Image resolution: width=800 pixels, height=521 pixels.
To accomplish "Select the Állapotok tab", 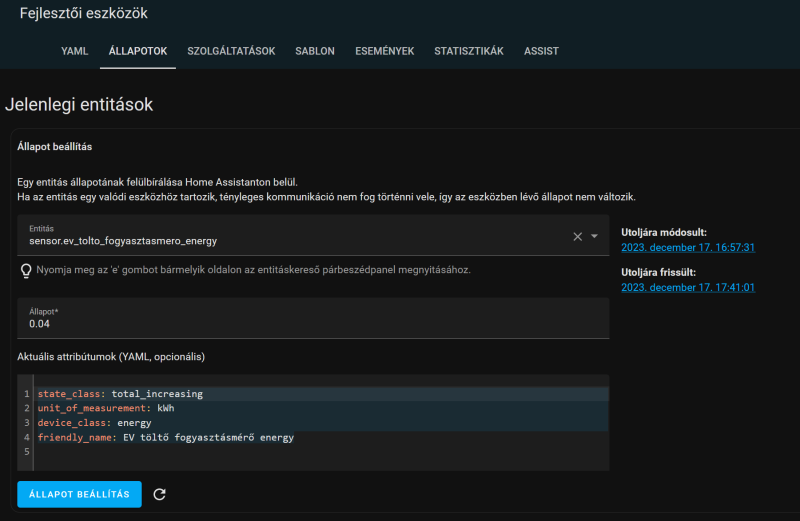I will coord(138,51).
